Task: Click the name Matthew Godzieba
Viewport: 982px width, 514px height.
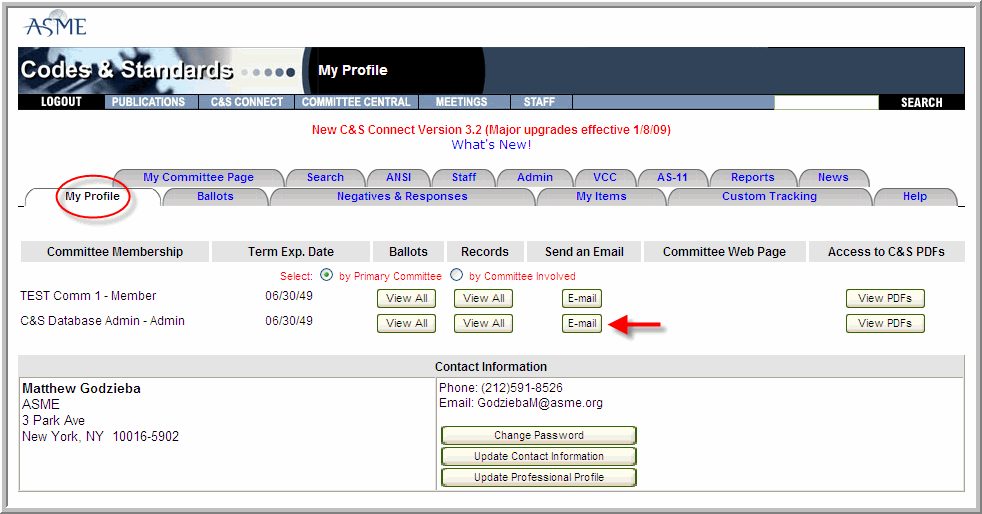Action: click(81, 388)
